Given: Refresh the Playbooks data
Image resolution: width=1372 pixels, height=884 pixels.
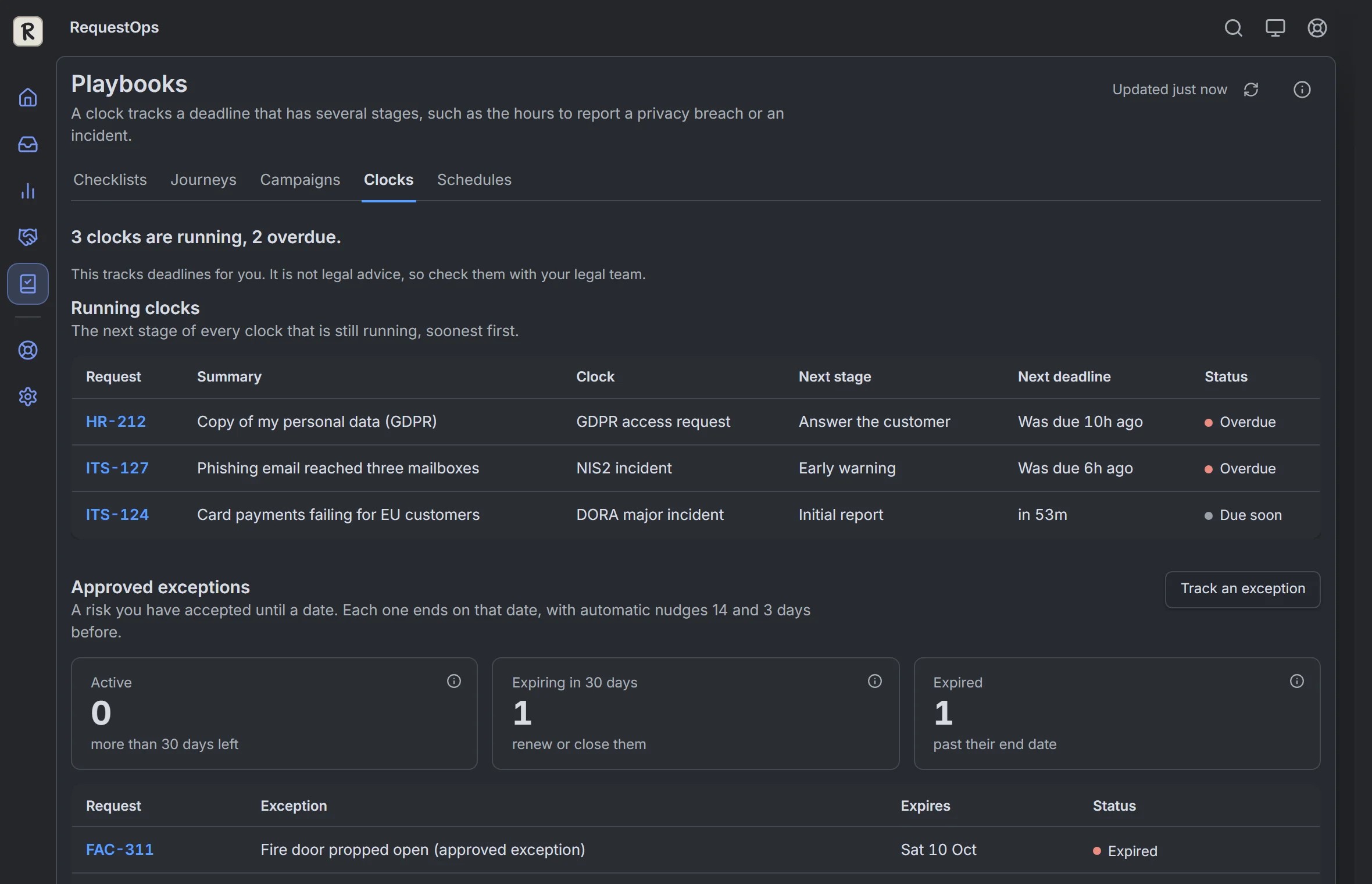Looking at the screenshot, I should click(x=1251, y=90).
